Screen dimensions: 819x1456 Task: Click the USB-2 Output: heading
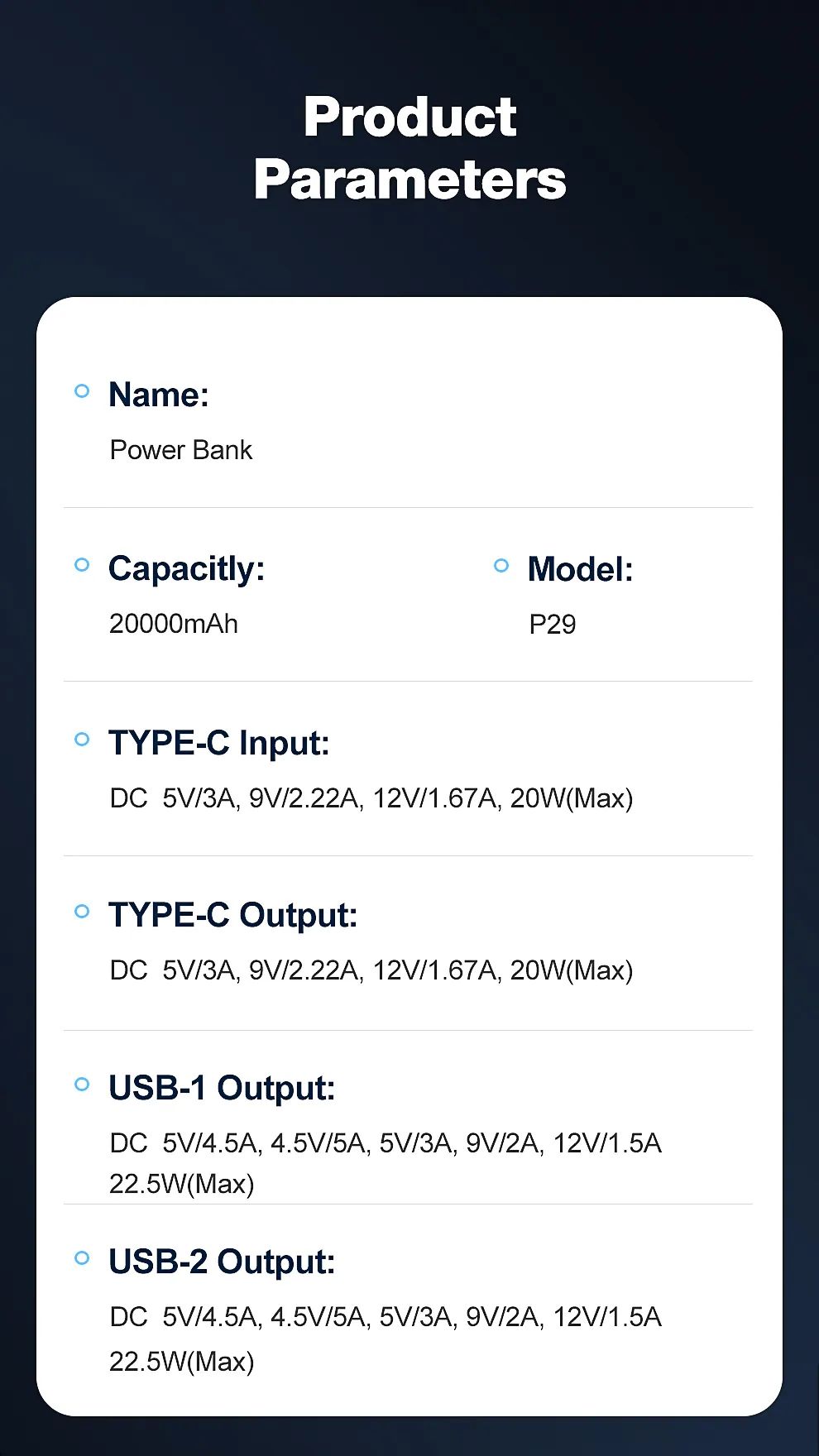[222, 1262]
